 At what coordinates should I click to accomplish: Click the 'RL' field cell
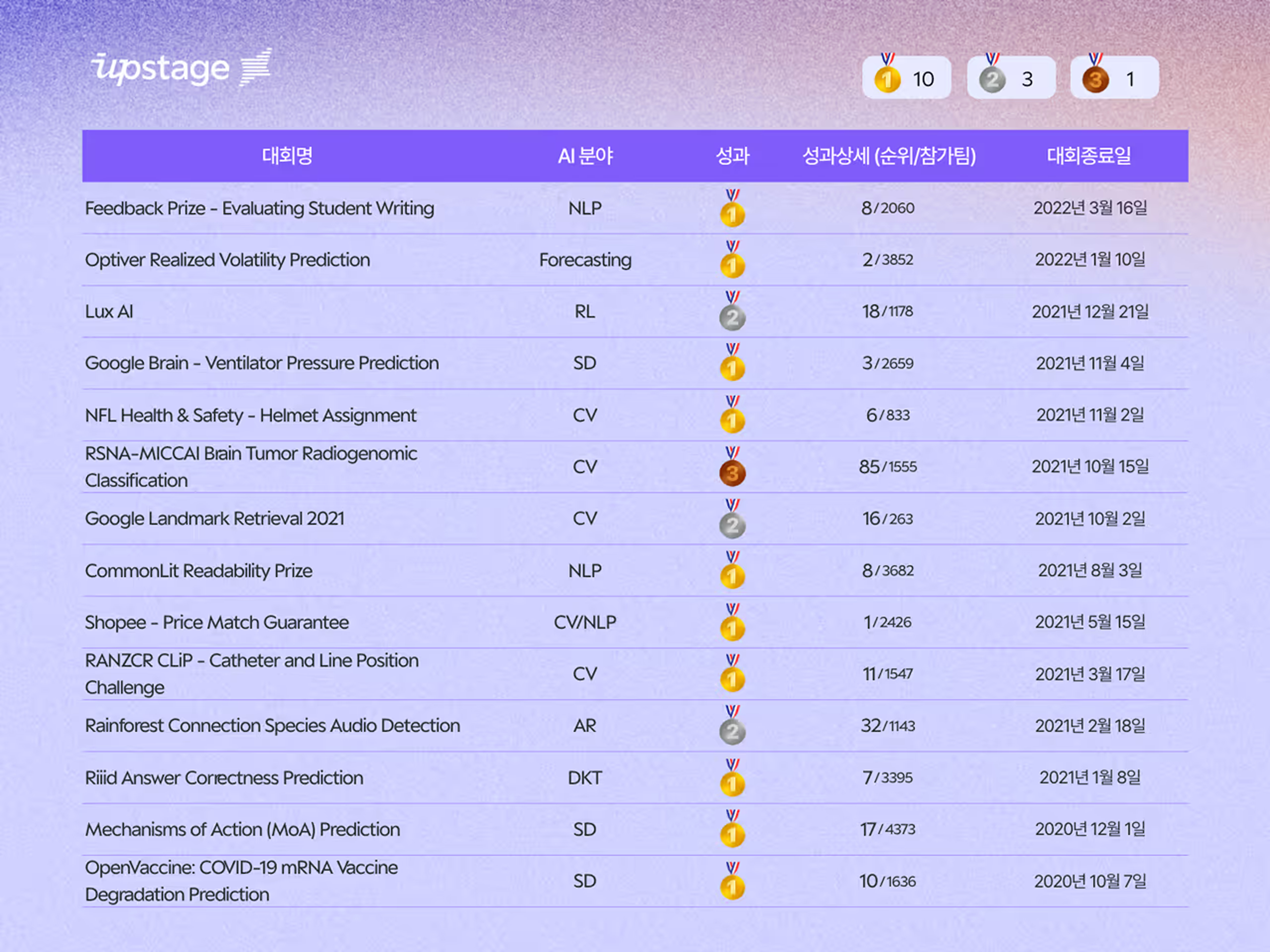pyautogui.click(x=584, y=311)
